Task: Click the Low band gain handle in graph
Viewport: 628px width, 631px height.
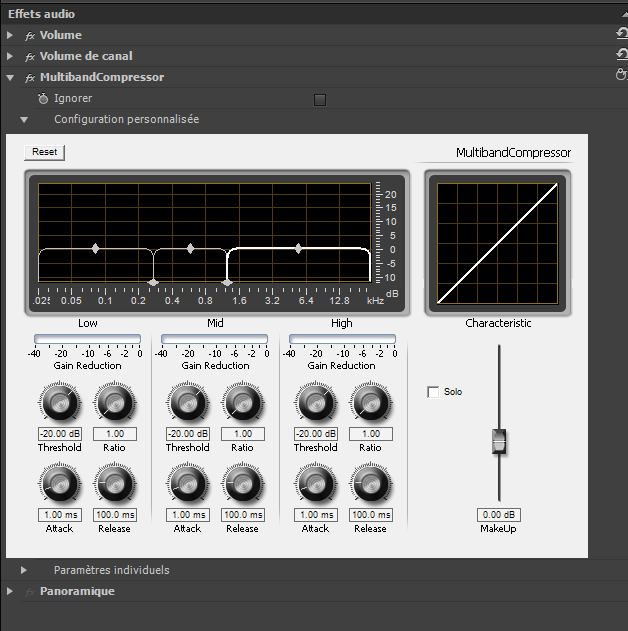Action: [x=95, y=248]
